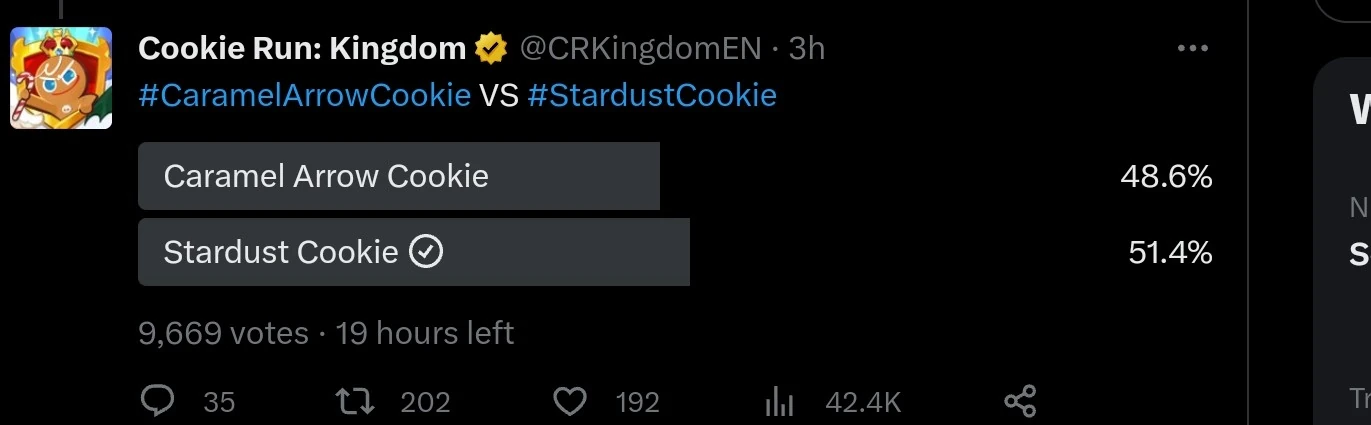The width and height of the screenshot is (1371, 425).
Task: Open the #StardustCookie hashtag
Action: [652, 95]
